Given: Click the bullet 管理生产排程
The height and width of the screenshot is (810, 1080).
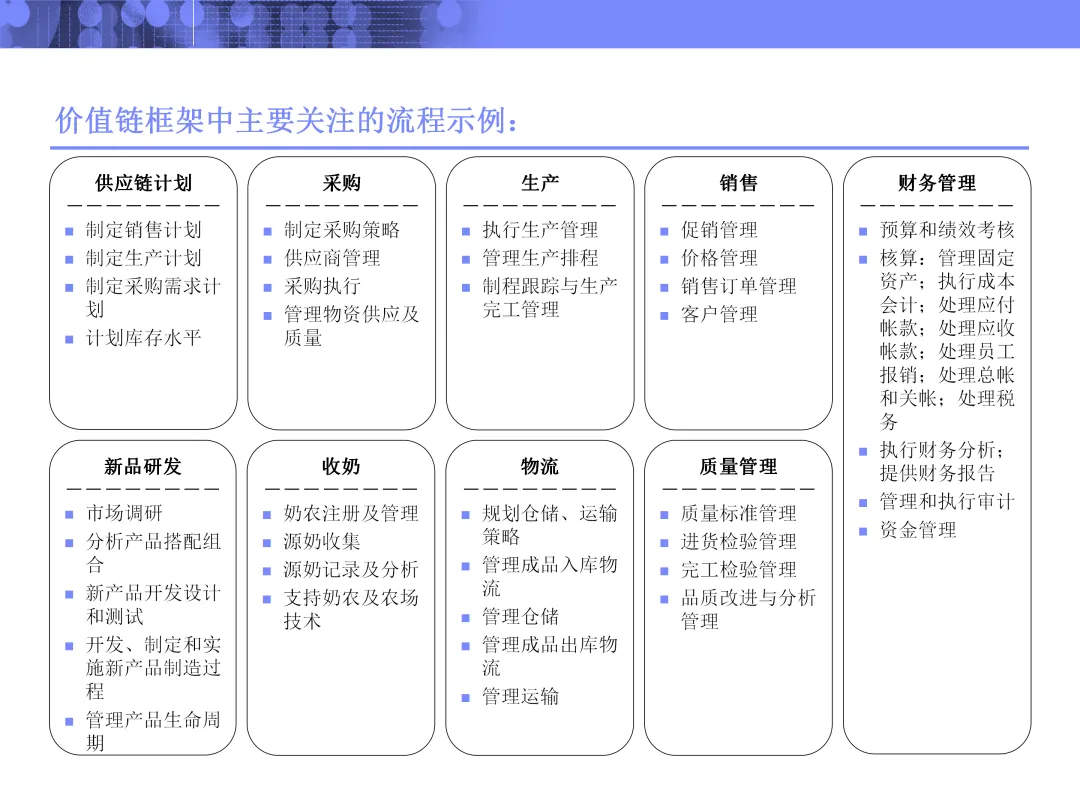Looking at the screenshot, I should 540,258.
